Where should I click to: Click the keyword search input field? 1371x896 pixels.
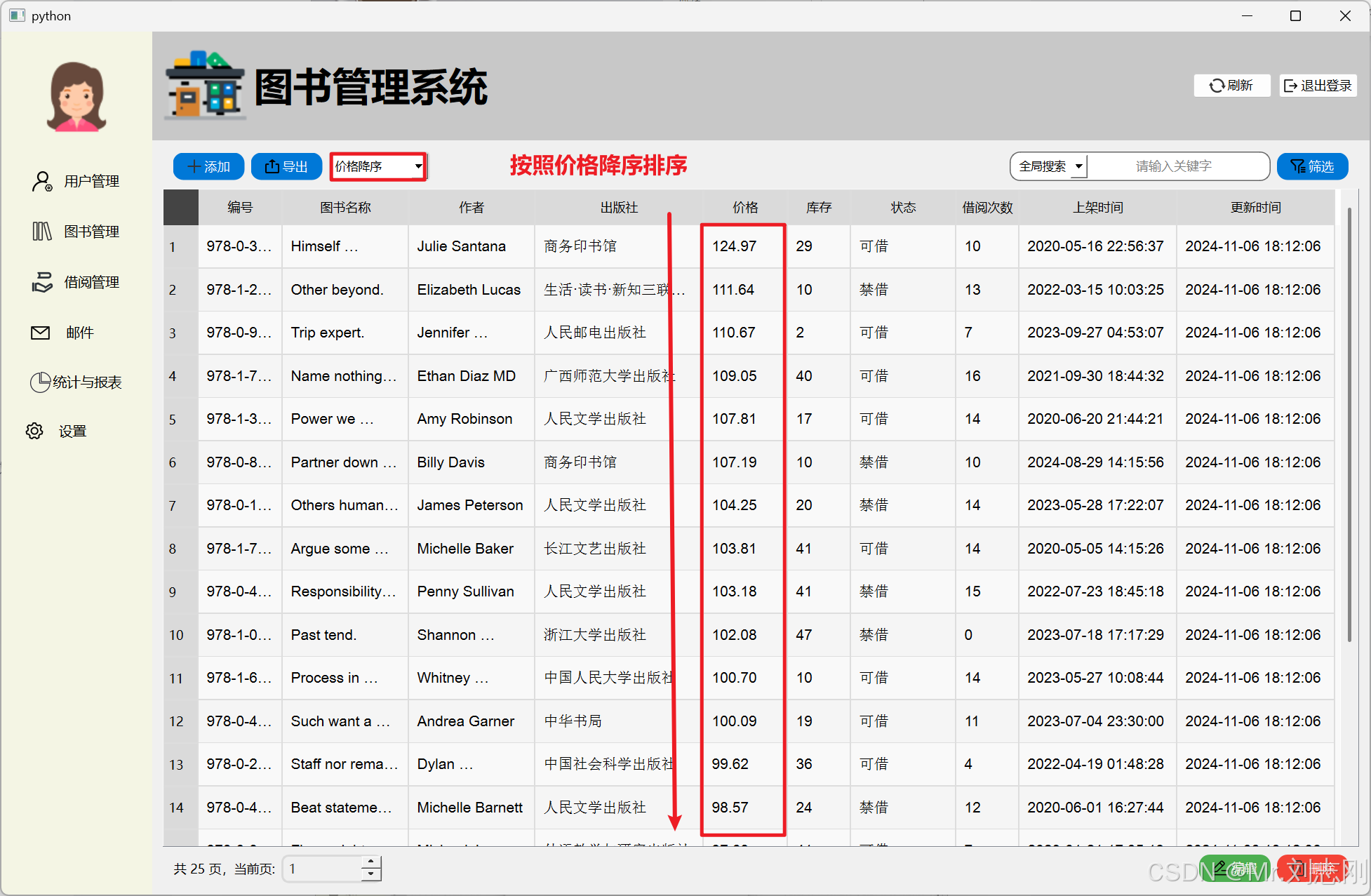click(1175, 166)
